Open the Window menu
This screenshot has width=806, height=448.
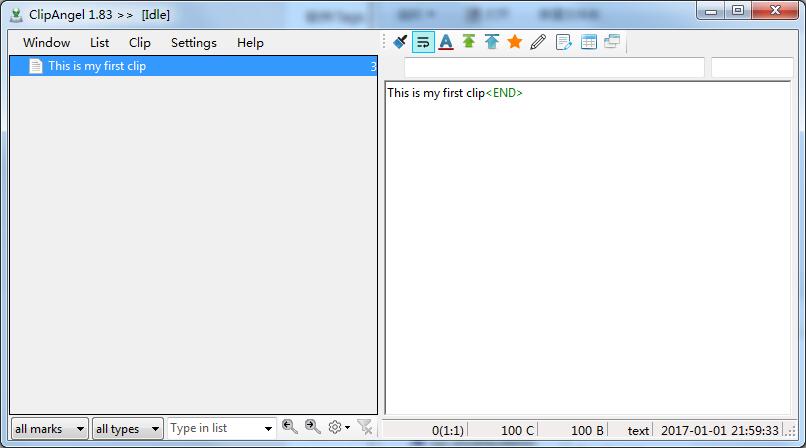[x=46, y=43]
